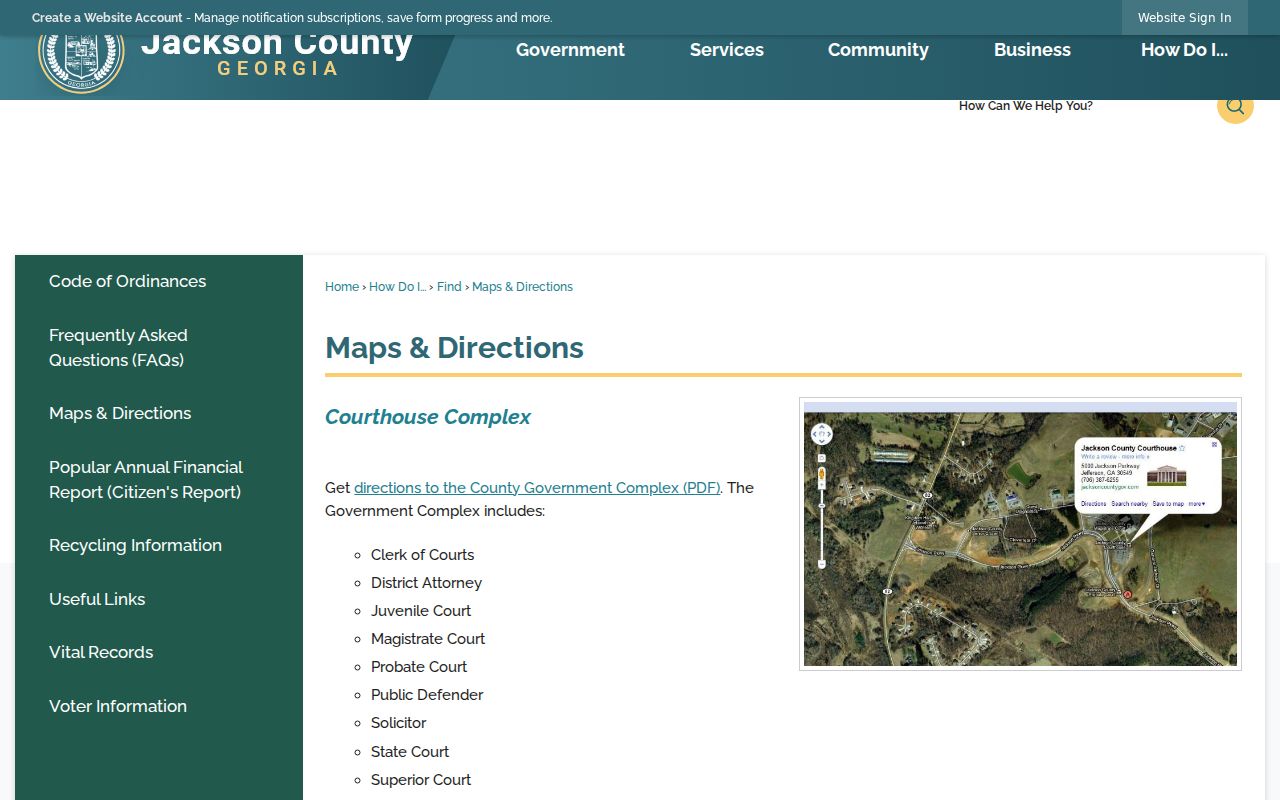Click the courthouse aerial map image
This screenshot has width=1280, height=800.
1020,534
